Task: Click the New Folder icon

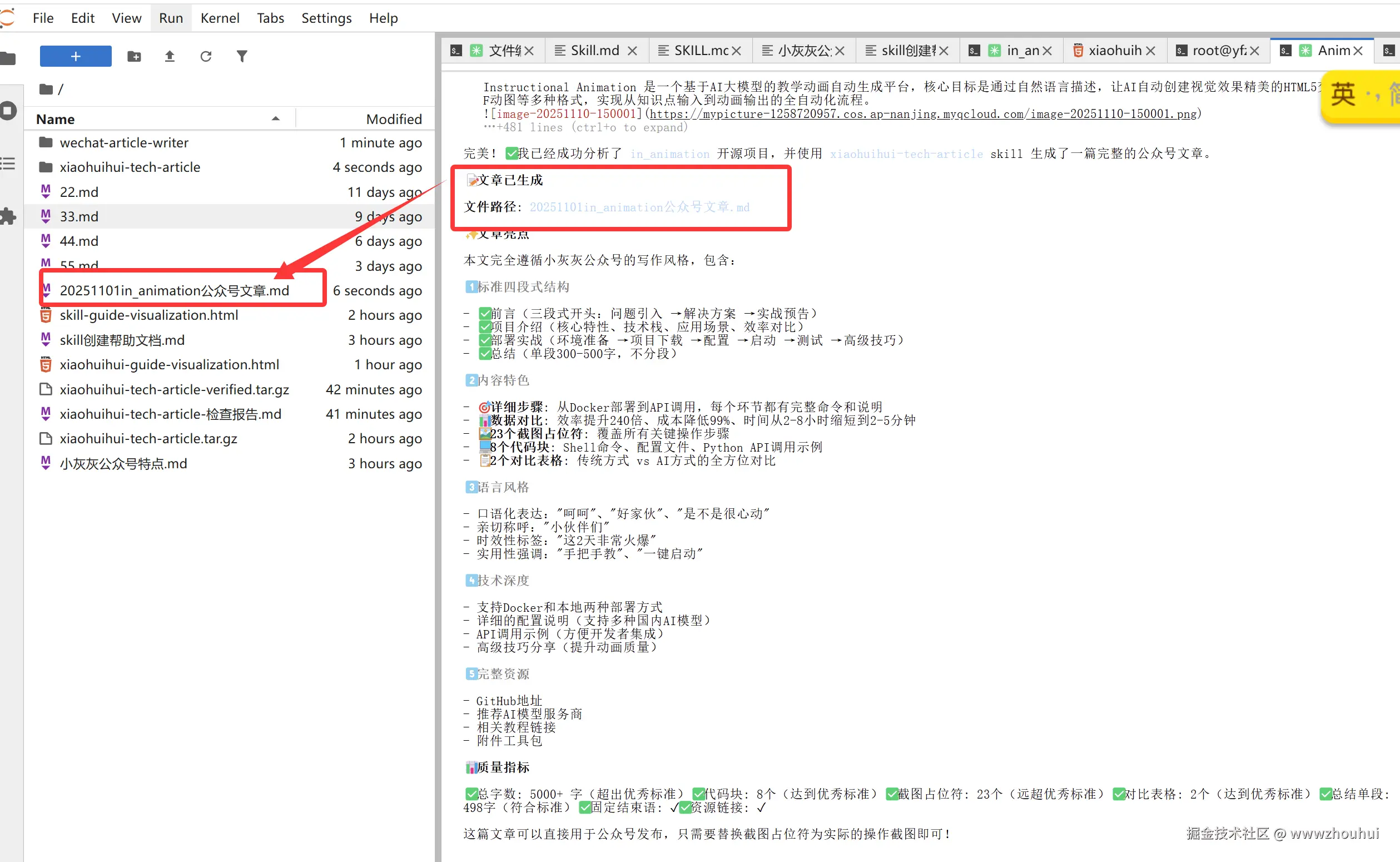Action: (x=134, y=56)
